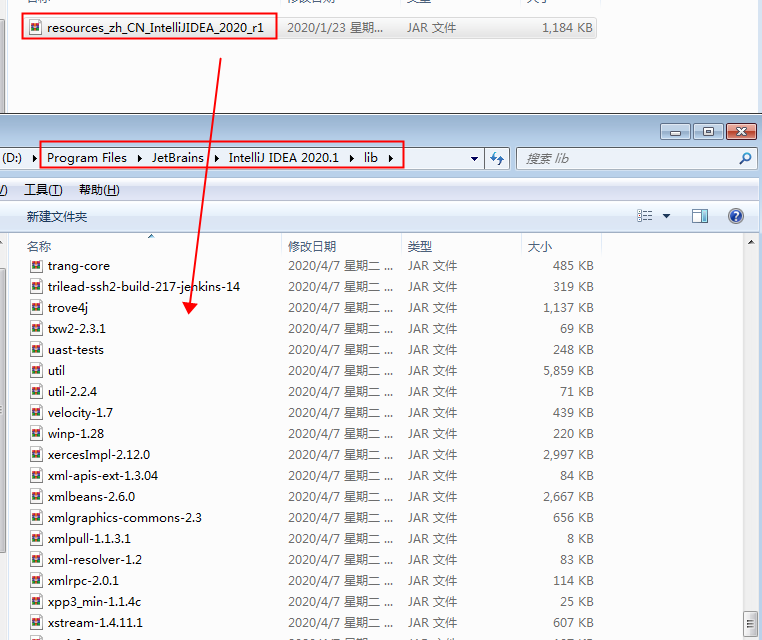Select xpp3_min-1.1.4c file name

pos(95,602)
